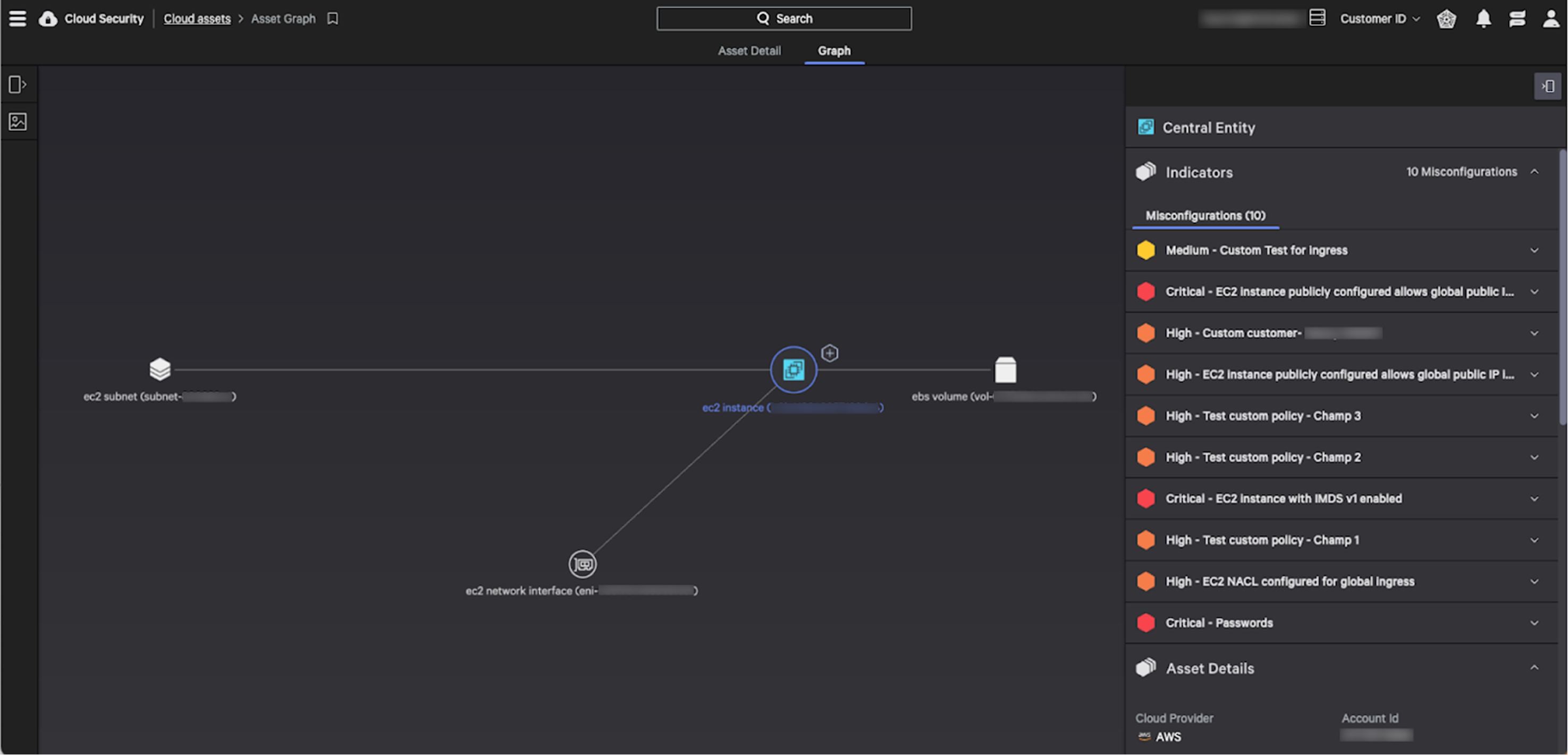The height and width of the screenshot is (755, 1568).
Task: Select the Graph tab
Action: [834, 51]
